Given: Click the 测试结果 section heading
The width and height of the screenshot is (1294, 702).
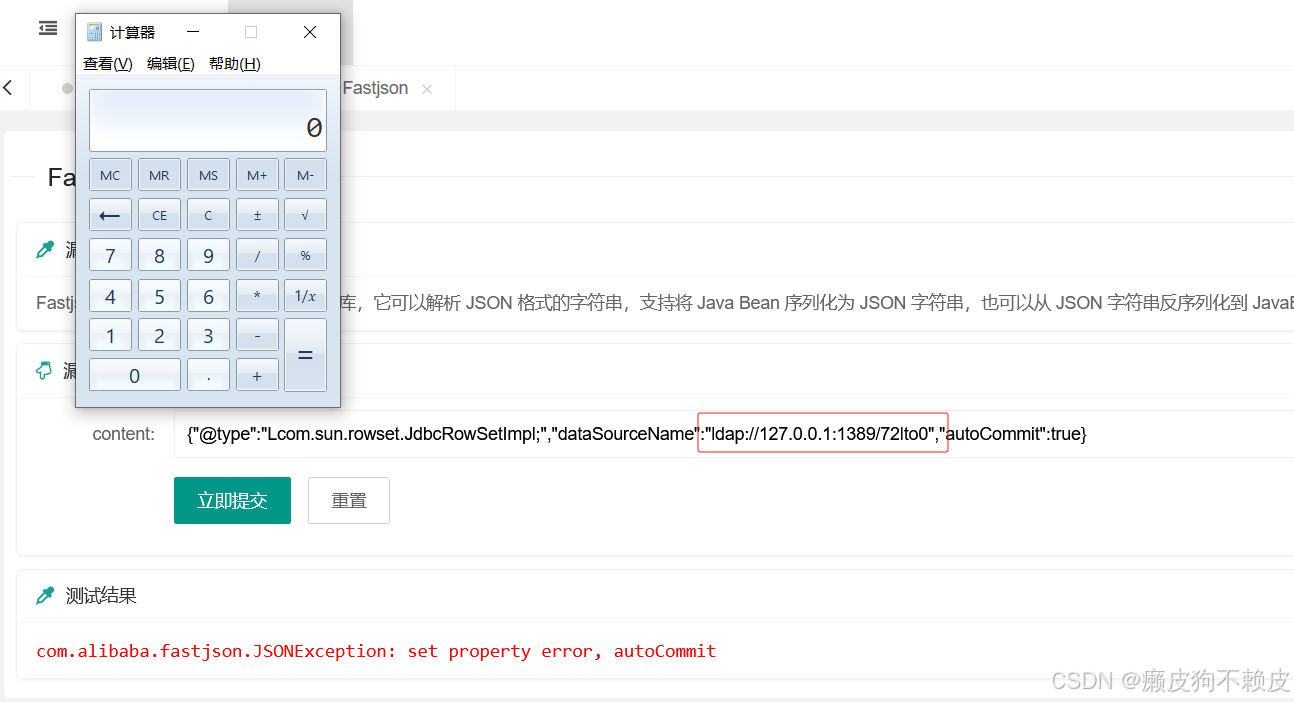Looking at the screenshot, I should (x=101, y=596).
